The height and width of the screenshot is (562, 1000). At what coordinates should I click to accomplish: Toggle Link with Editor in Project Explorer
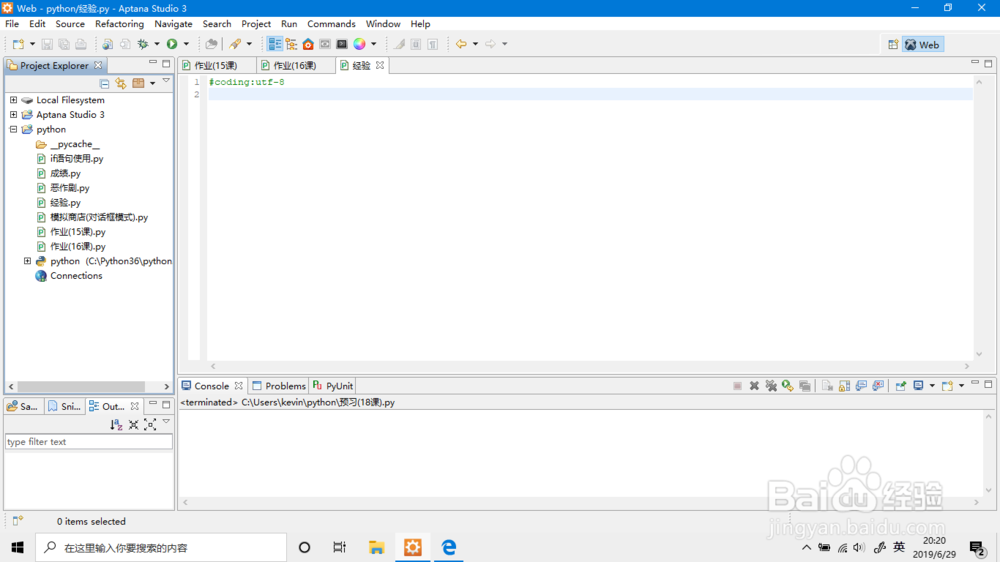click(121, 84)
